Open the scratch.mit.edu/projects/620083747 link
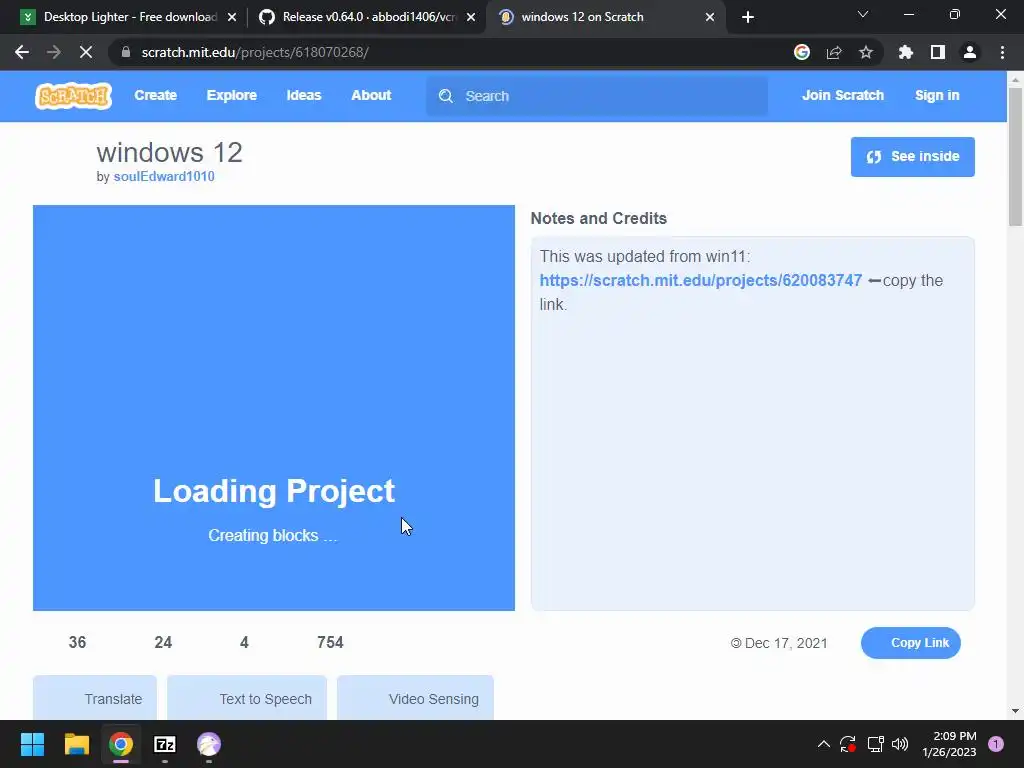This screenshot has height=768, width=1024. [701, 280]
